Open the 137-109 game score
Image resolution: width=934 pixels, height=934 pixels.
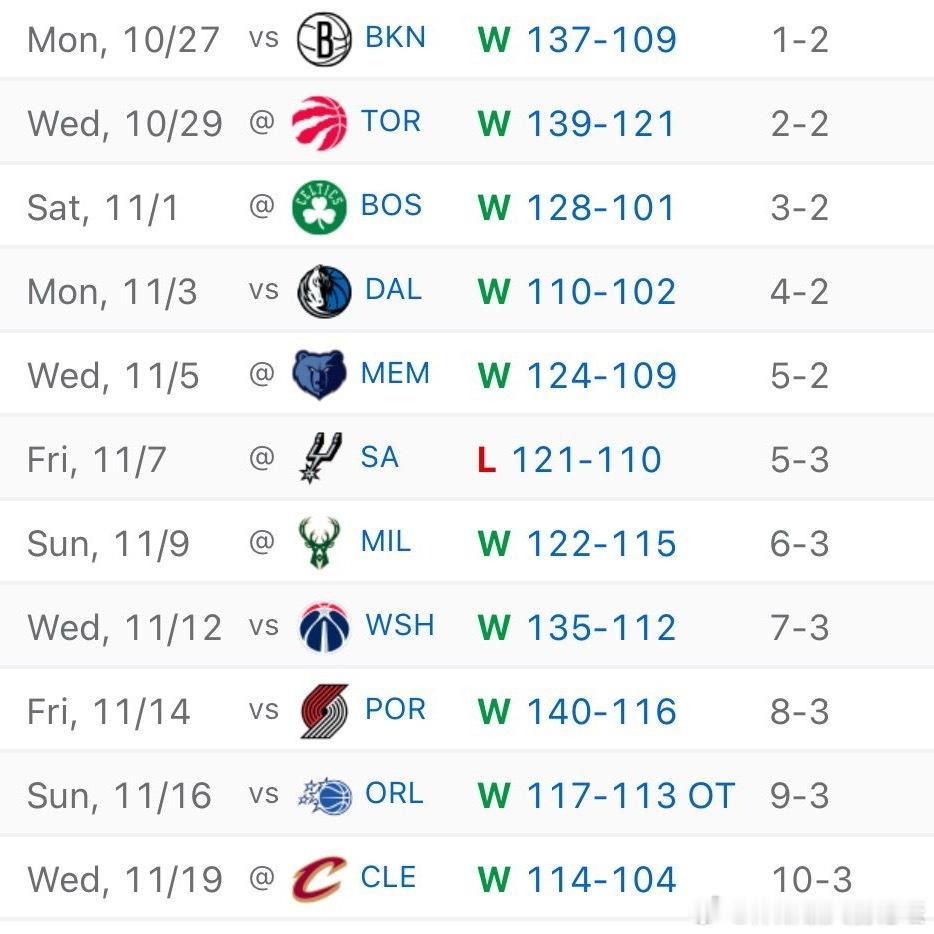602,40
